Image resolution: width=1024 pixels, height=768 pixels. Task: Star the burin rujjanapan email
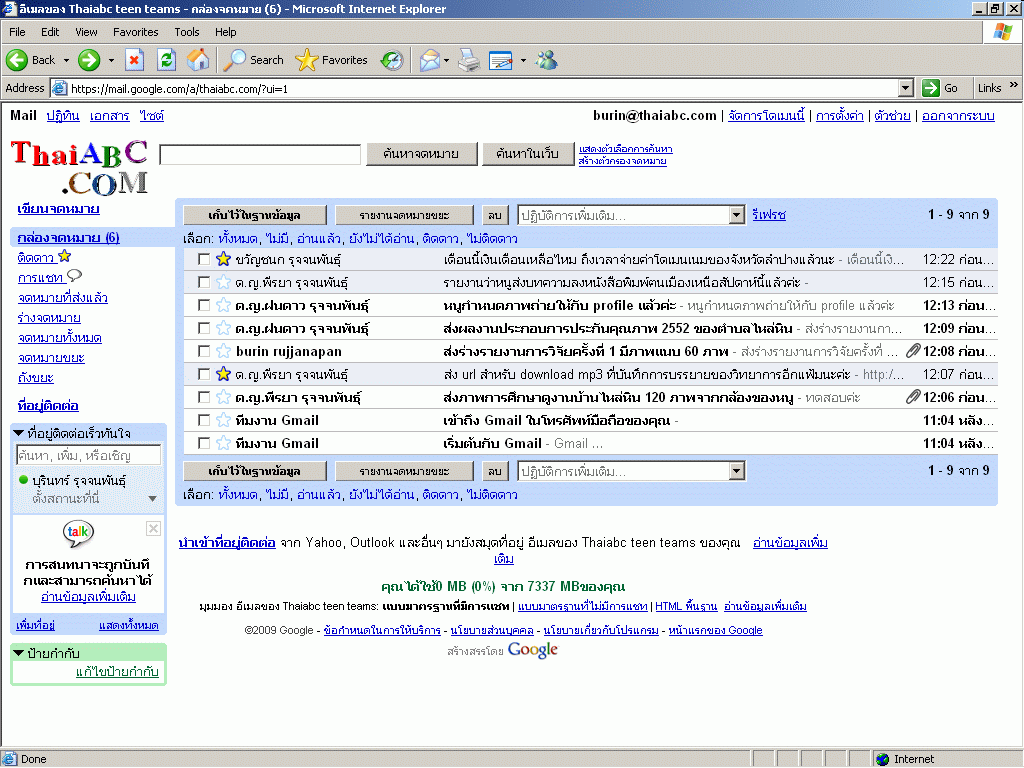[223, 351]
